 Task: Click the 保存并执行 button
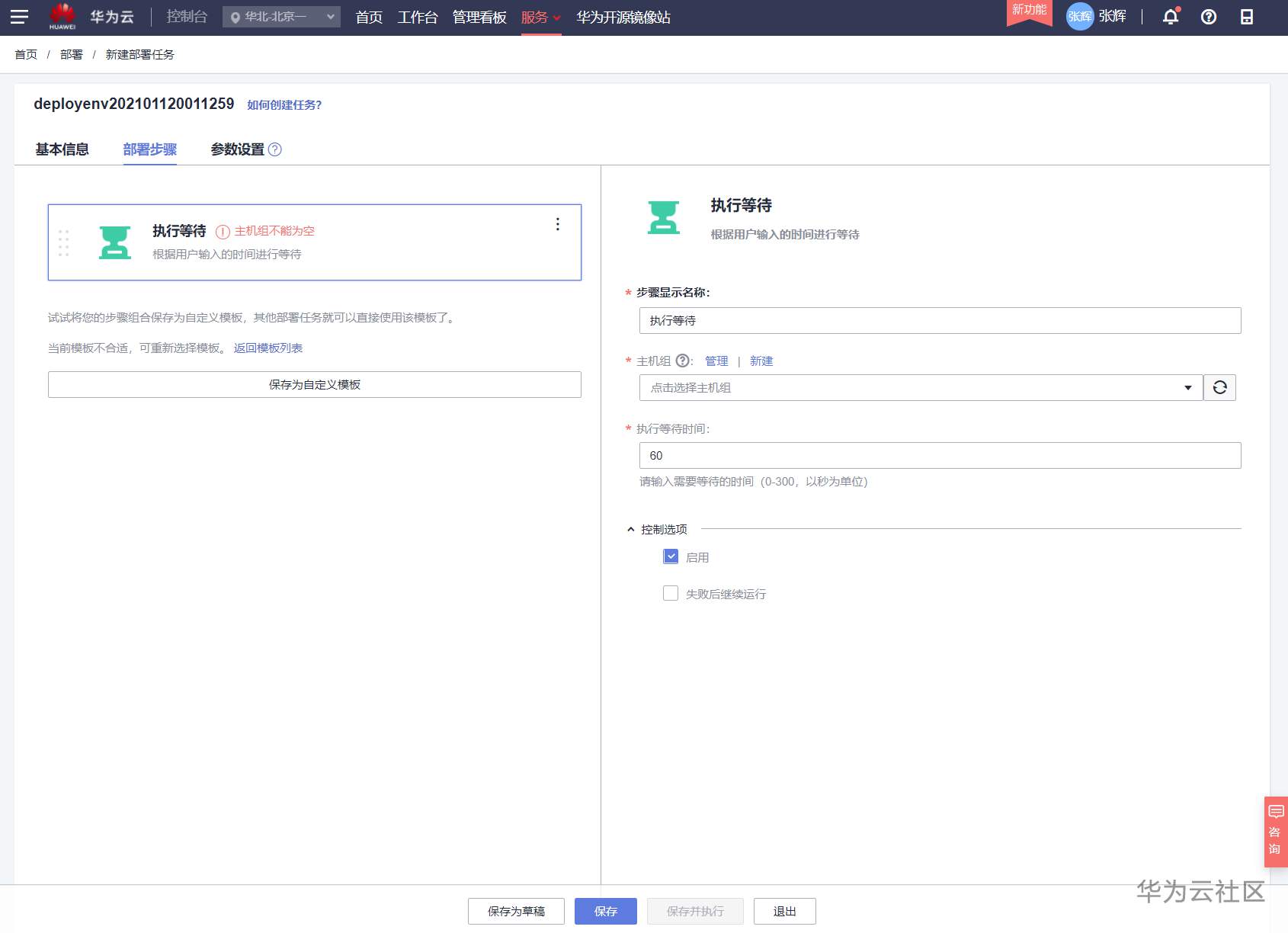pos(695,911)
